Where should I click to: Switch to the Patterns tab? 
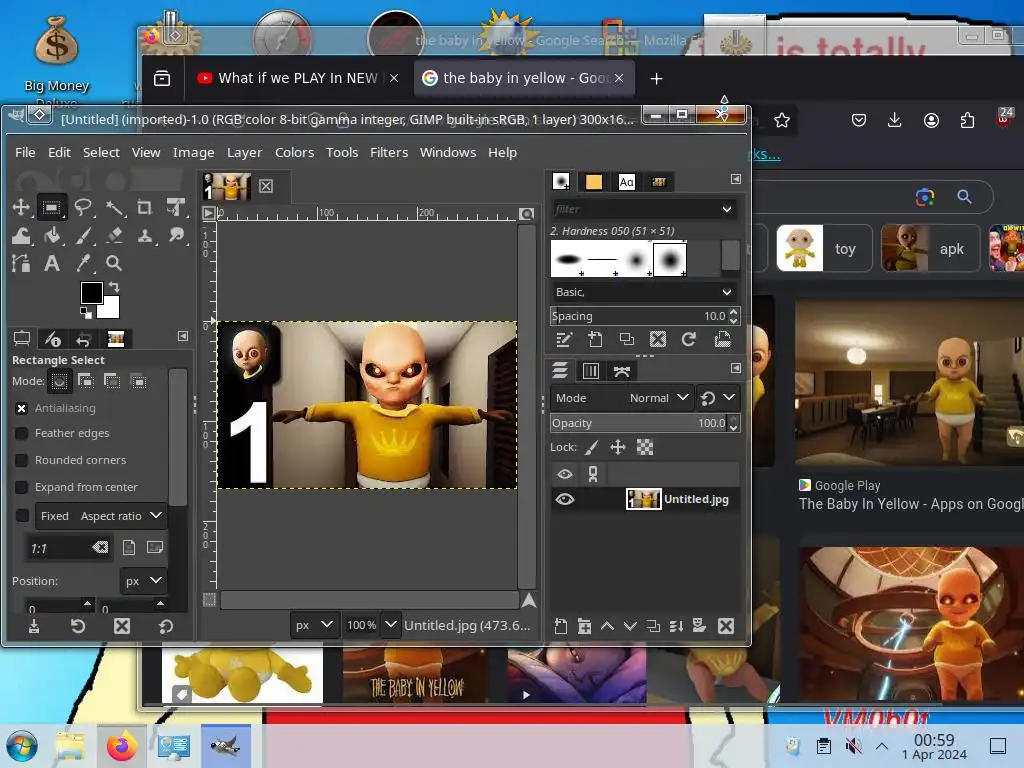coord(594,182)
